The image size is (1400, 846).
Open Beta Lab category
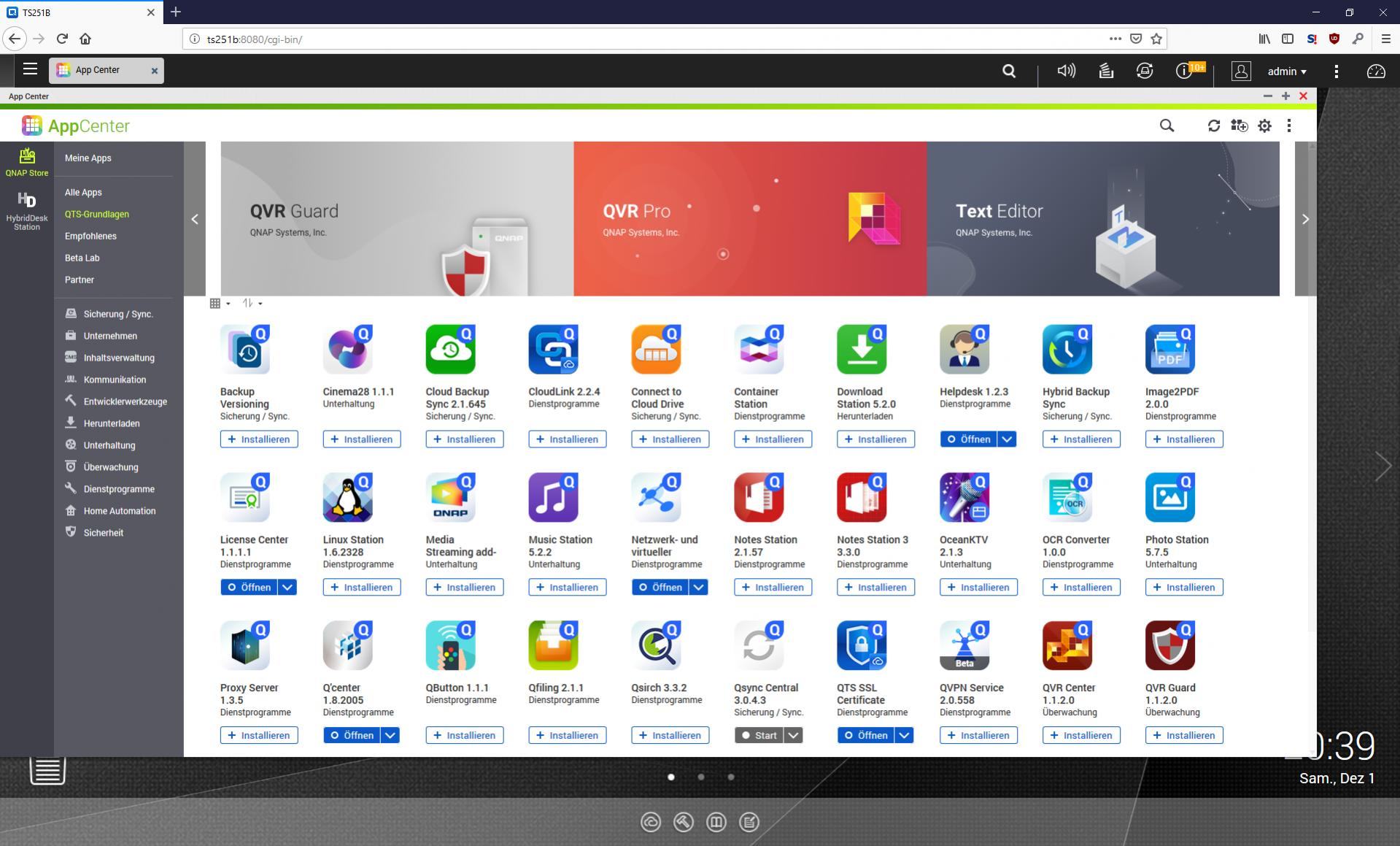82,258
